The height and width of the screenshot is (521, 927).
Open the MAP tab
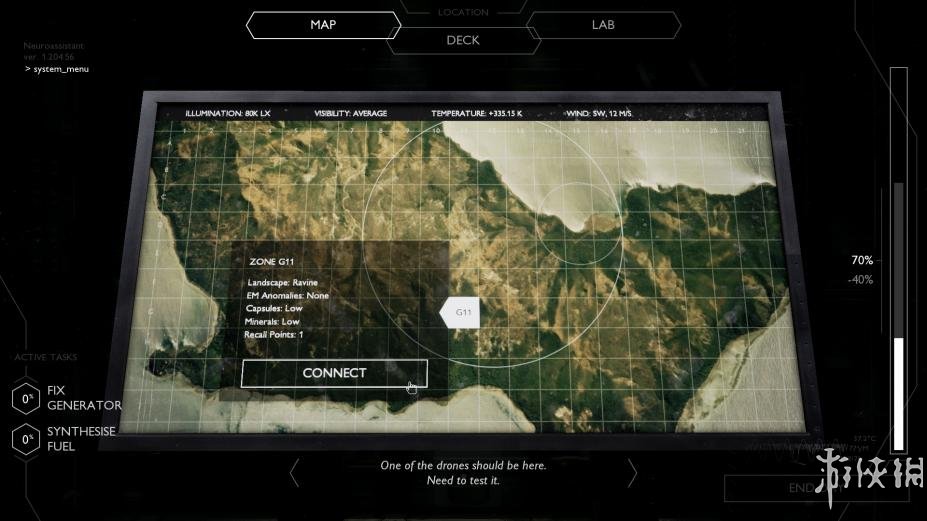(x=323, y=25)
